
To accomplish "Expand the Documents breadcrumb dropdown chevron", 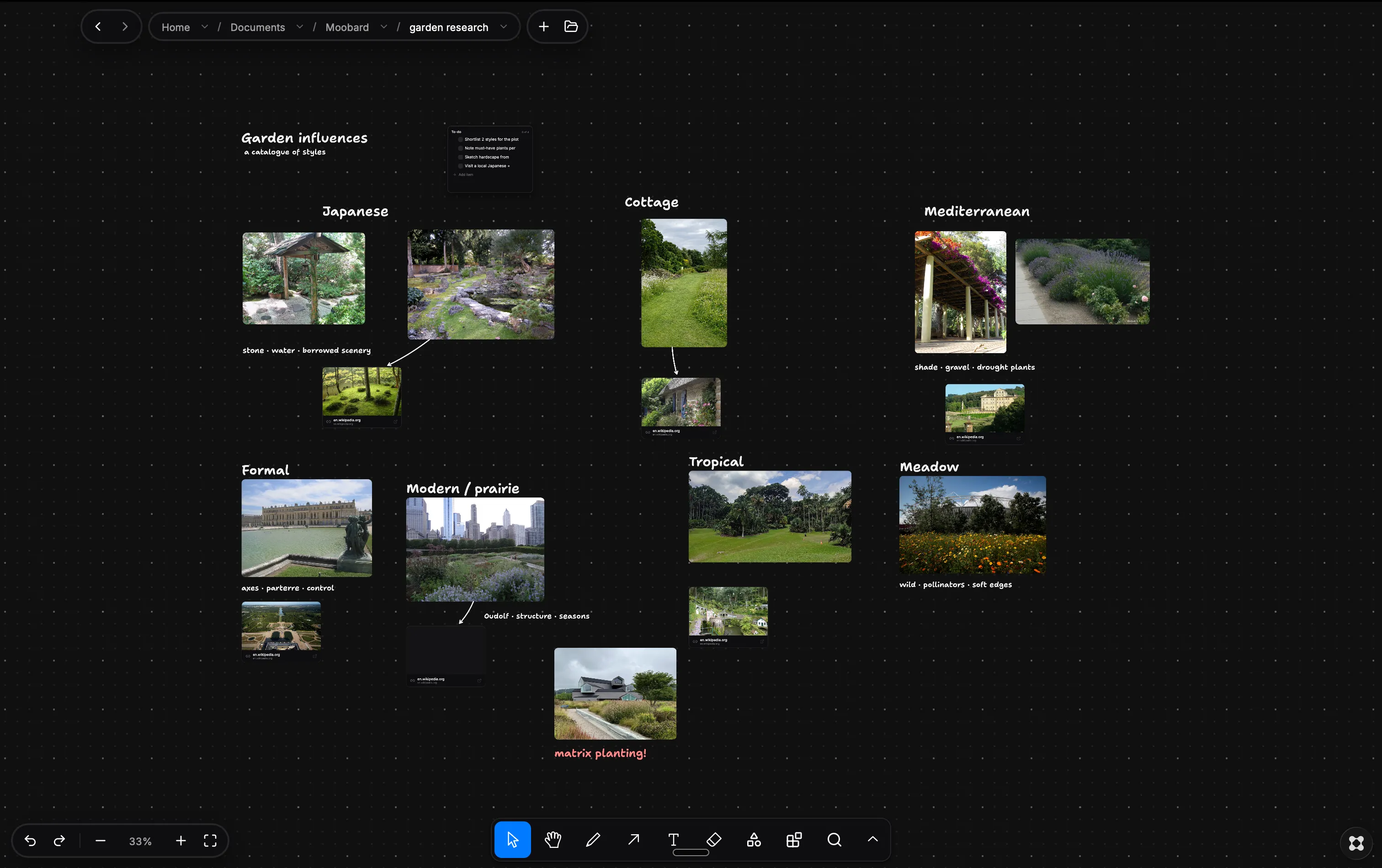I will pyautogui.click(x=300, y=27).
